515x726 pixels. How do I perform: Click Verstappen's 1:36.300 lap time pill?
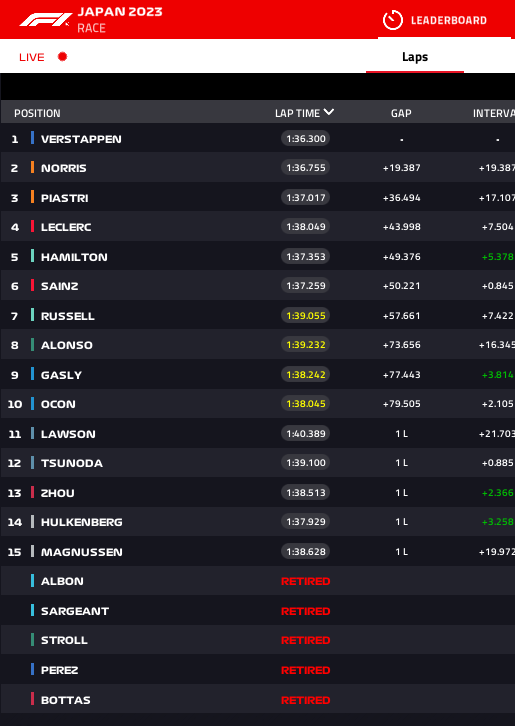306,138
